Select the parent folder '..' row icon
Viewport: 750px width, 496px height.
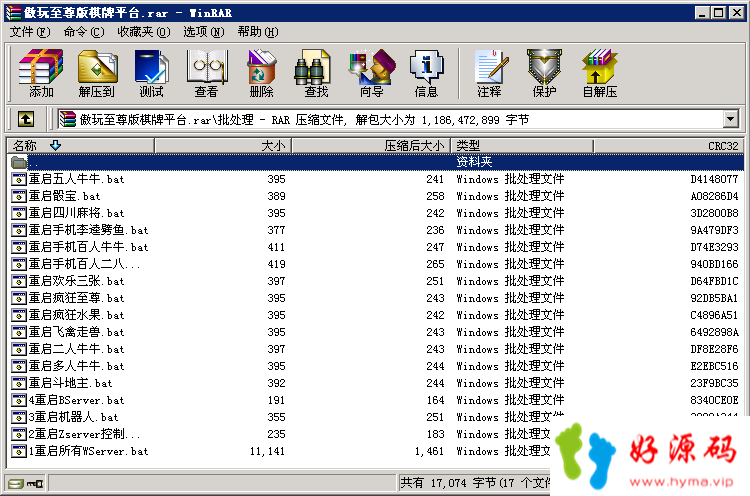19,162
